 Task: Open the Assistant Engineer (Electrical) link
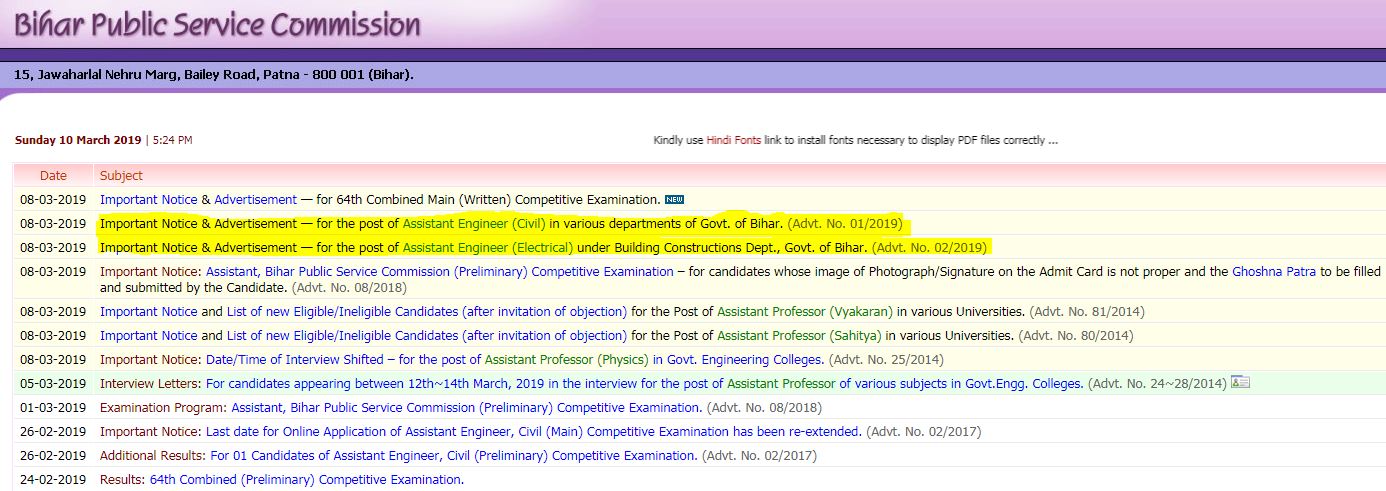[488, 247]
